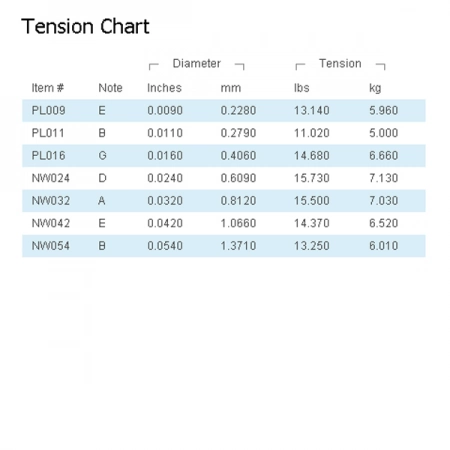Click the kg column header
This screenshot has width=450, height=450.
click(375, 88)
